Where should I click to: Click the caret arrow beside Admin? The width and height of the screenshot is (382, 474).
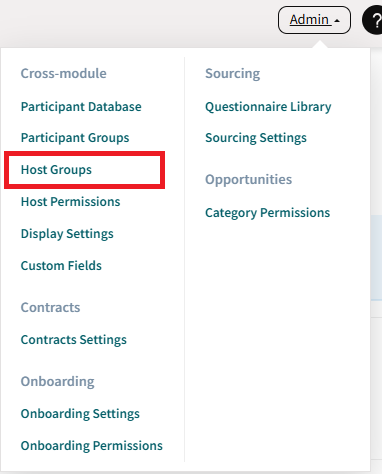pyautogui.click(x=337, y=21)
